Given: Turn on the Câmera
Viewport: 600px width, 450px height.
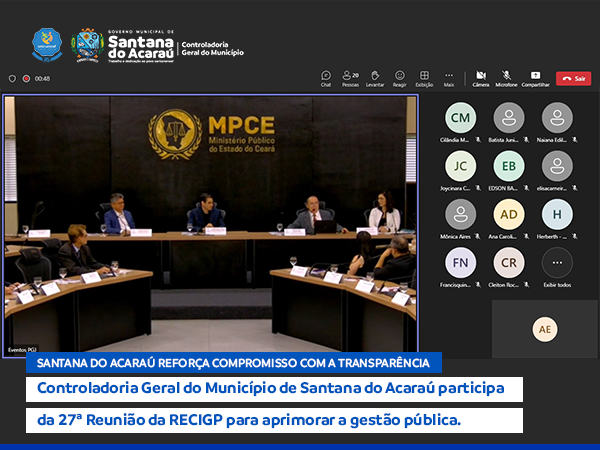Looking at the screenshot, I should point(481,78).
